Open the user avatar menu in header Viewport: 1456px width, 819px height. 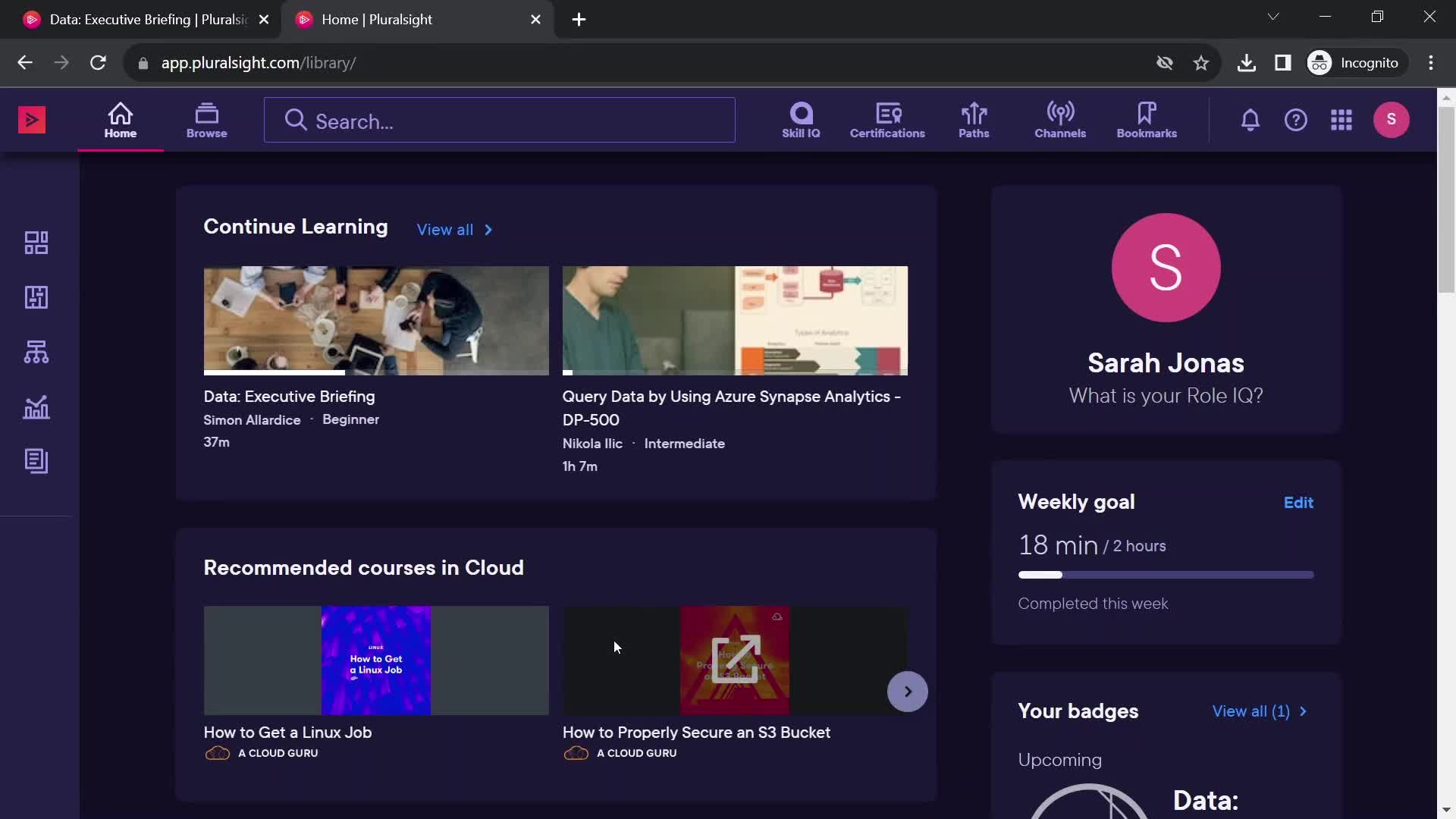click(1392, 120)
